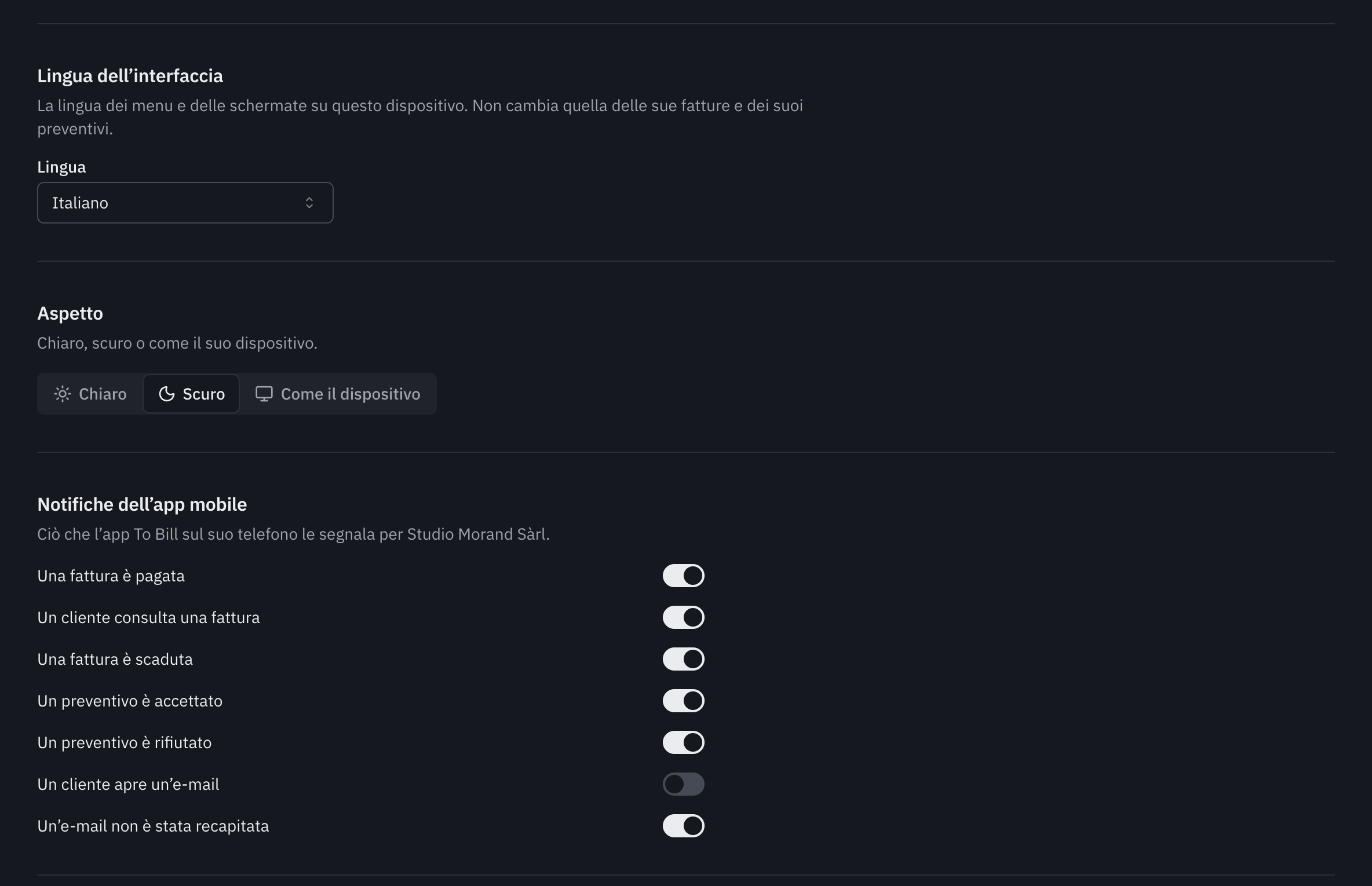Viewport: 1372px width, 886px height.
Task: Turn off Un preventivo è accettato switch
Action: [684, 701]
